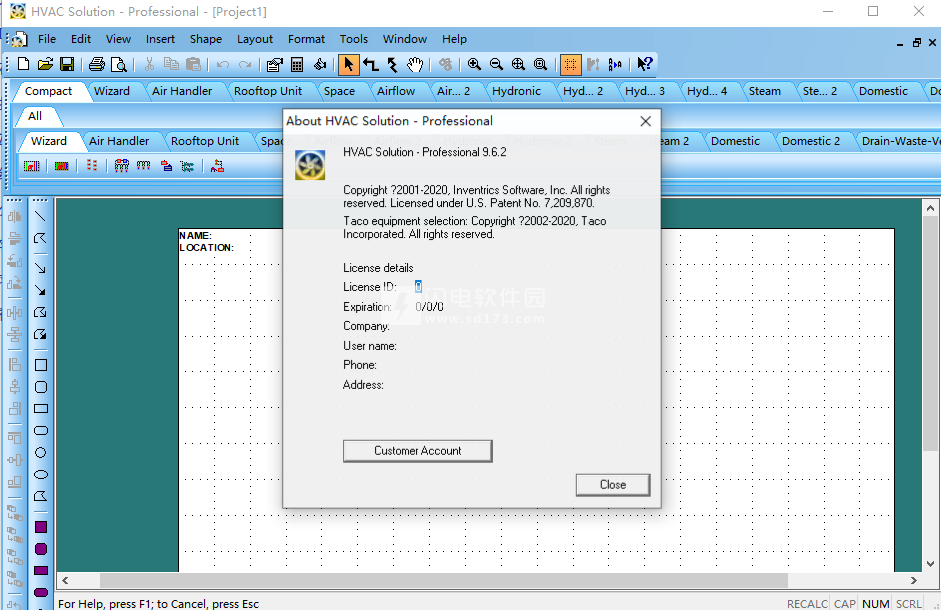This screenshot has height=610, width=941.
Task: Activate the hand pan tool
Action: [415, 64]
